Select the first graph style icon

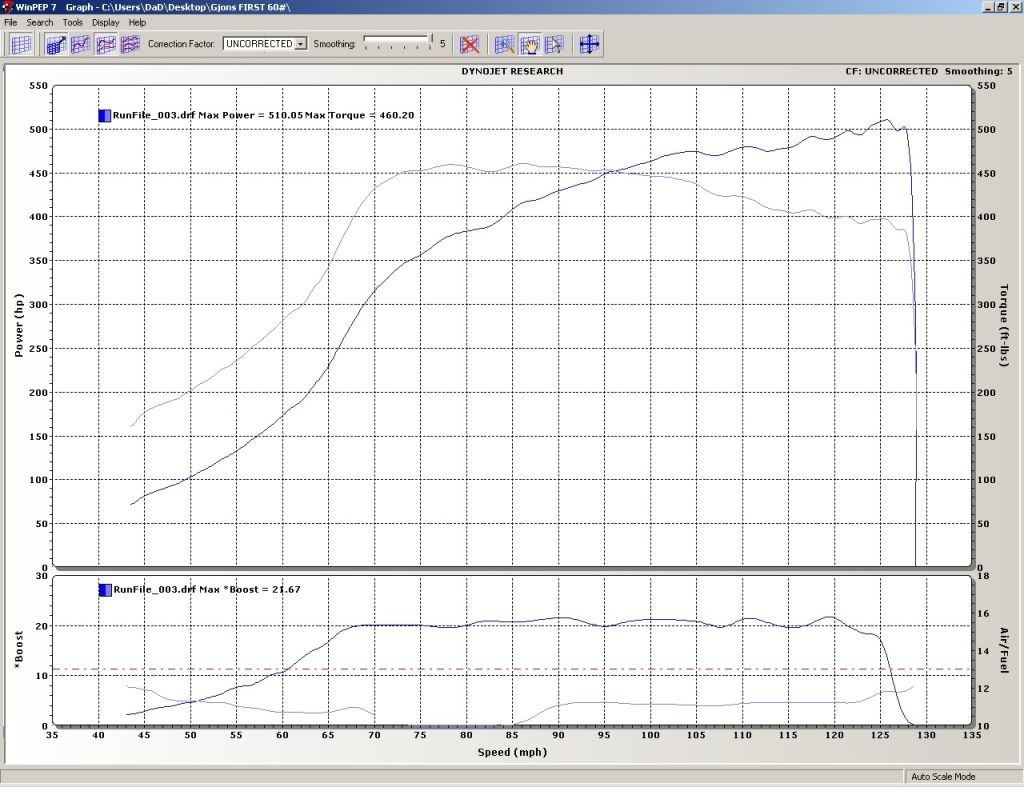tap(55, 44)
